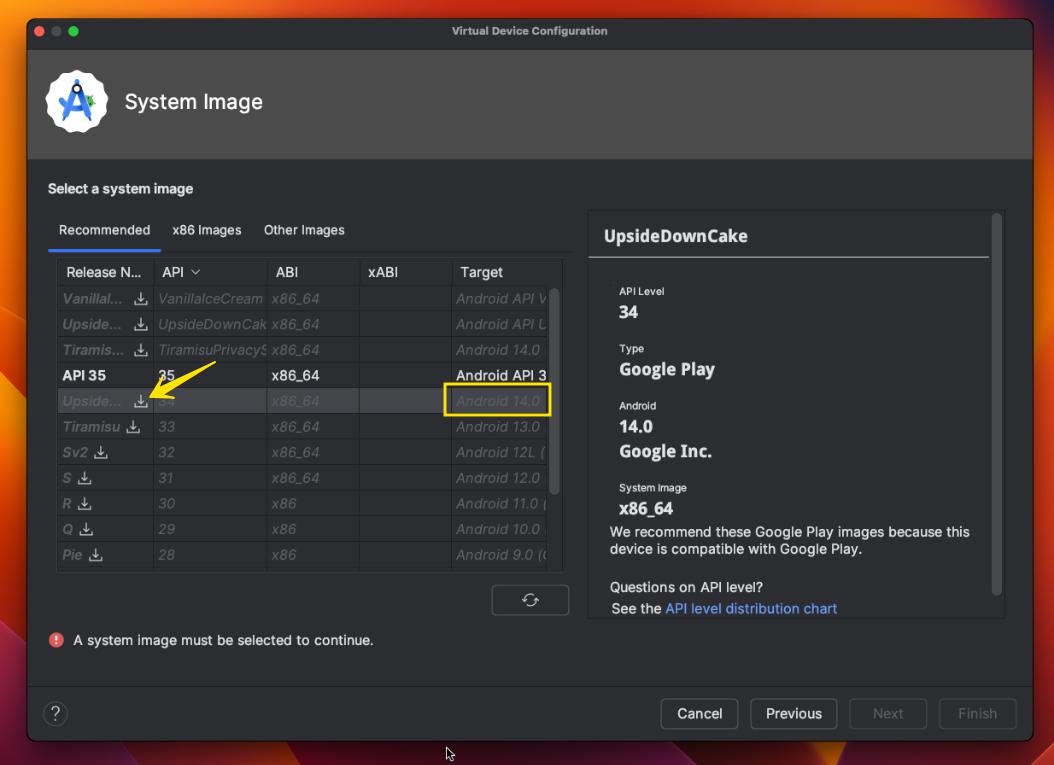The image size is (1054, 765).
Task: Click the refresh system images button
Action: coord(530,600)
